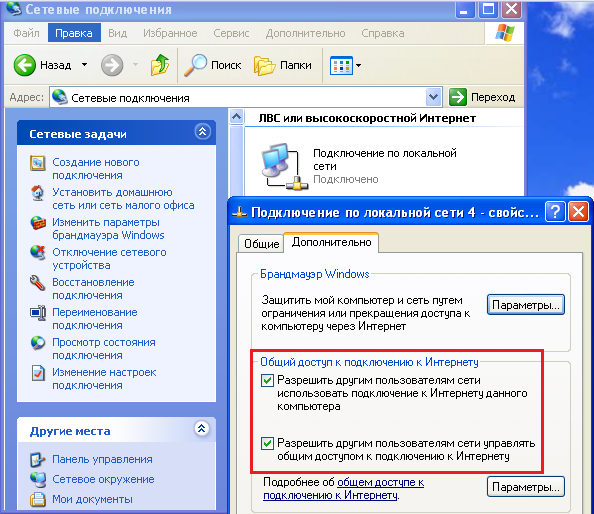Image resolution: width=594 pixels, height=514 pixels.
Task: Click the Создание нового подключения icon
Action: [38, 163]
